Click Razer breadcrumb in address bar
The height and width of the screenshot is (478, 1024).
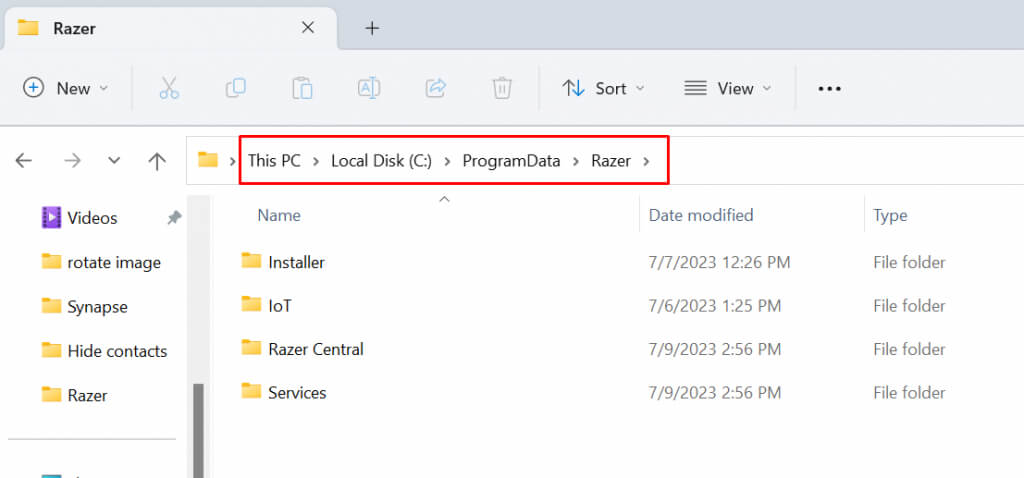pyautogui.click(x=611, y=161)
